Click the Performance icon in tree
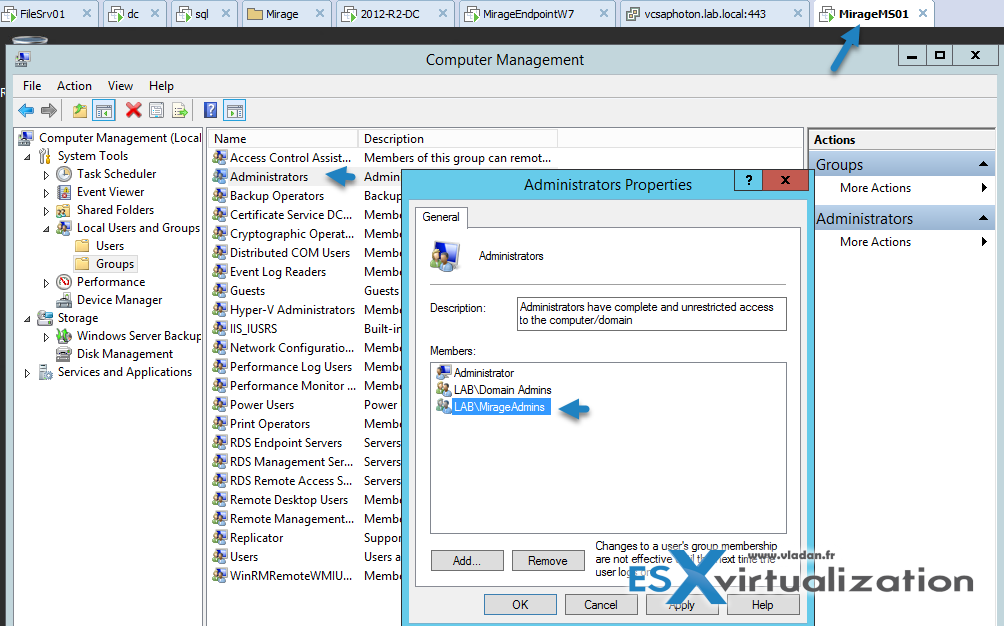The width and height of the screenshot is (1004, 626). click(64, 282)
